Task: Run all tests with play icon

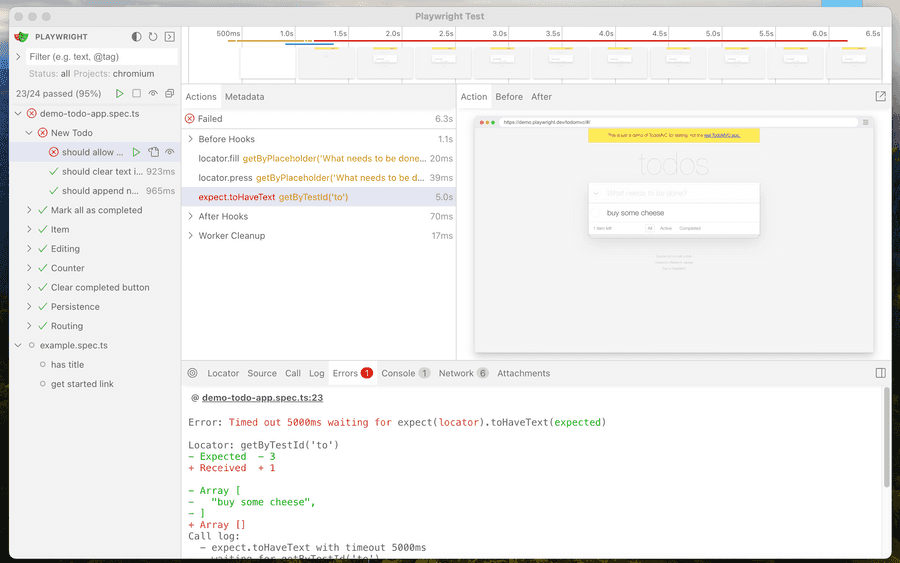Action: point(119,94)
